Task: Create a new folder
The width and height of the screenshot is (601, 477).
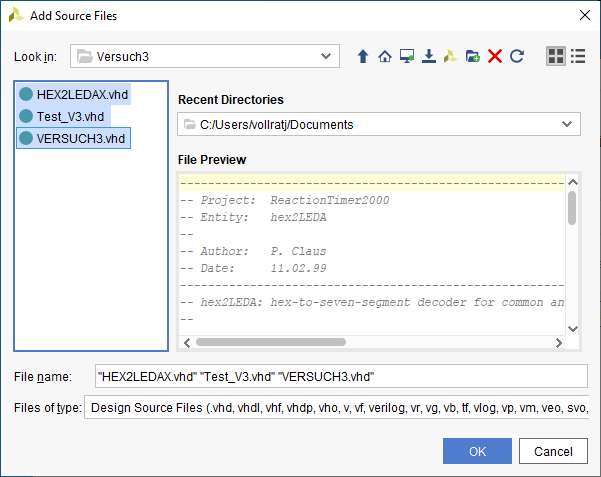Action: (x=472, y=57)
